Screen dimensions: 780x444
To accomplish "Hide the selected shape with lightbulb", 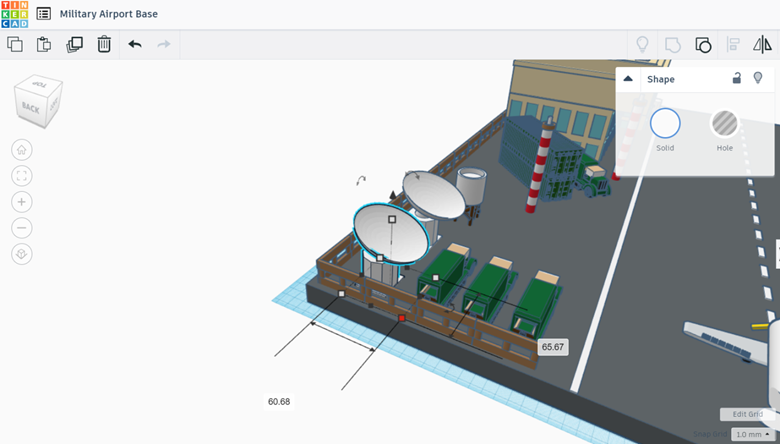I will (758, 78).
